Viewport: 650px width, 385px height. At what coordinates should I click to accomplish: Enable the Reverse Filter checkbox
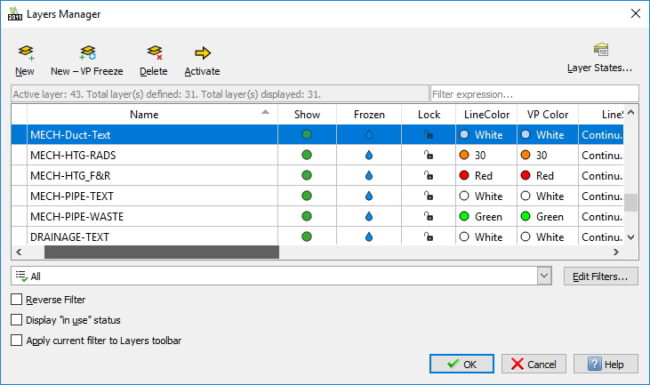[16, 299]
